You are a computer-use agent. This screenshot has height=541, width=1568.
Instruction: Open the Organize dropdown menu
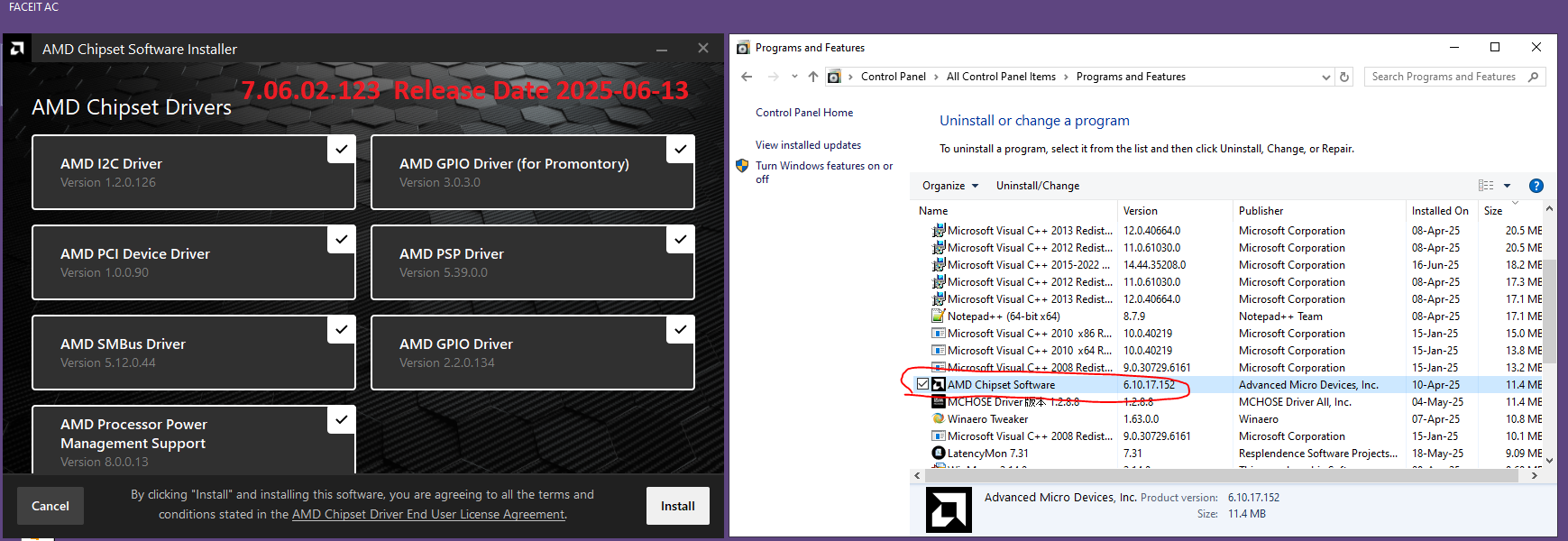(950, 186)
